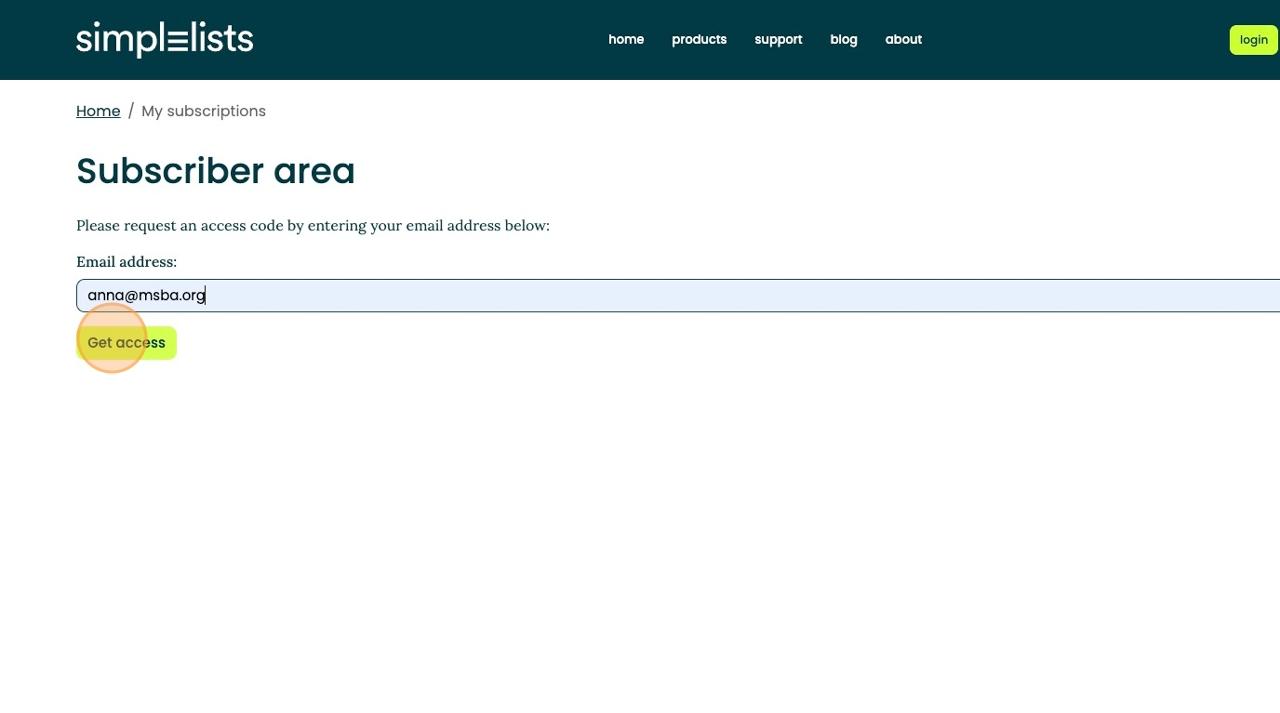The image size is (1280, 713).
Task: Click the simplelists logo
Action: [x=164, y=39]
